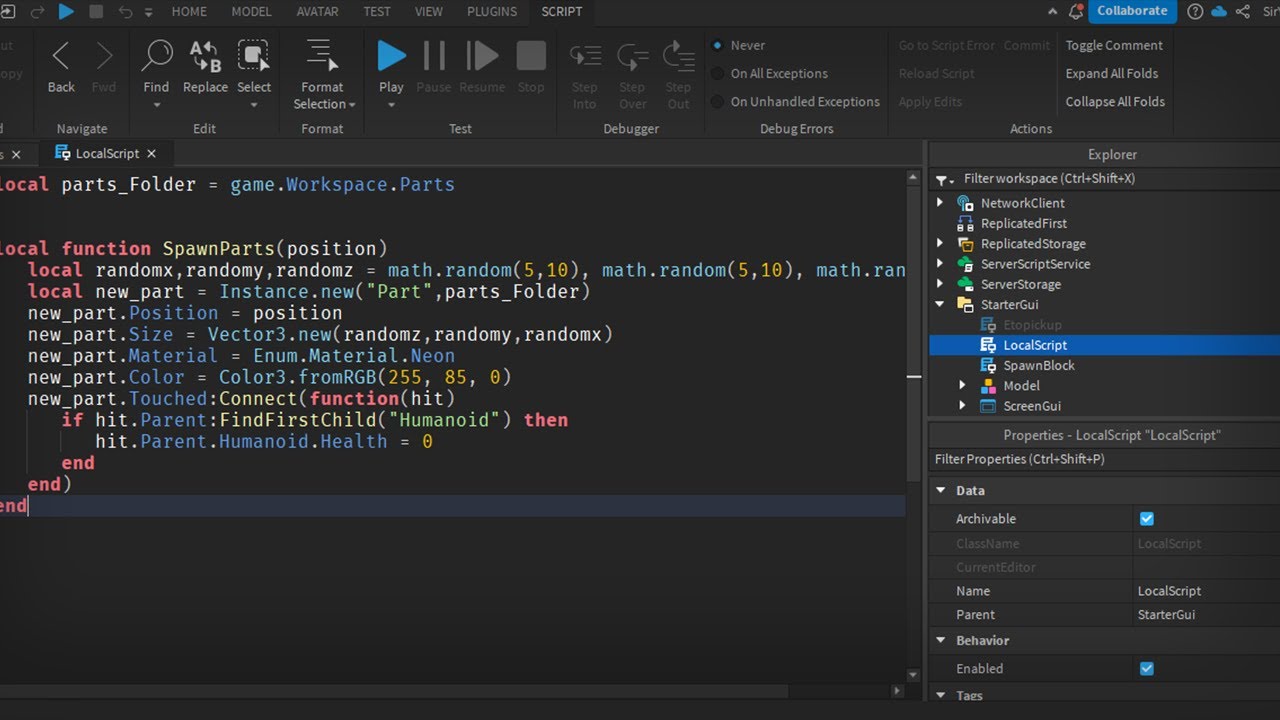Click the ScreenGui icon in Explorer
Viewport: 1280px width, 720px height.
(x=988, y=406)
